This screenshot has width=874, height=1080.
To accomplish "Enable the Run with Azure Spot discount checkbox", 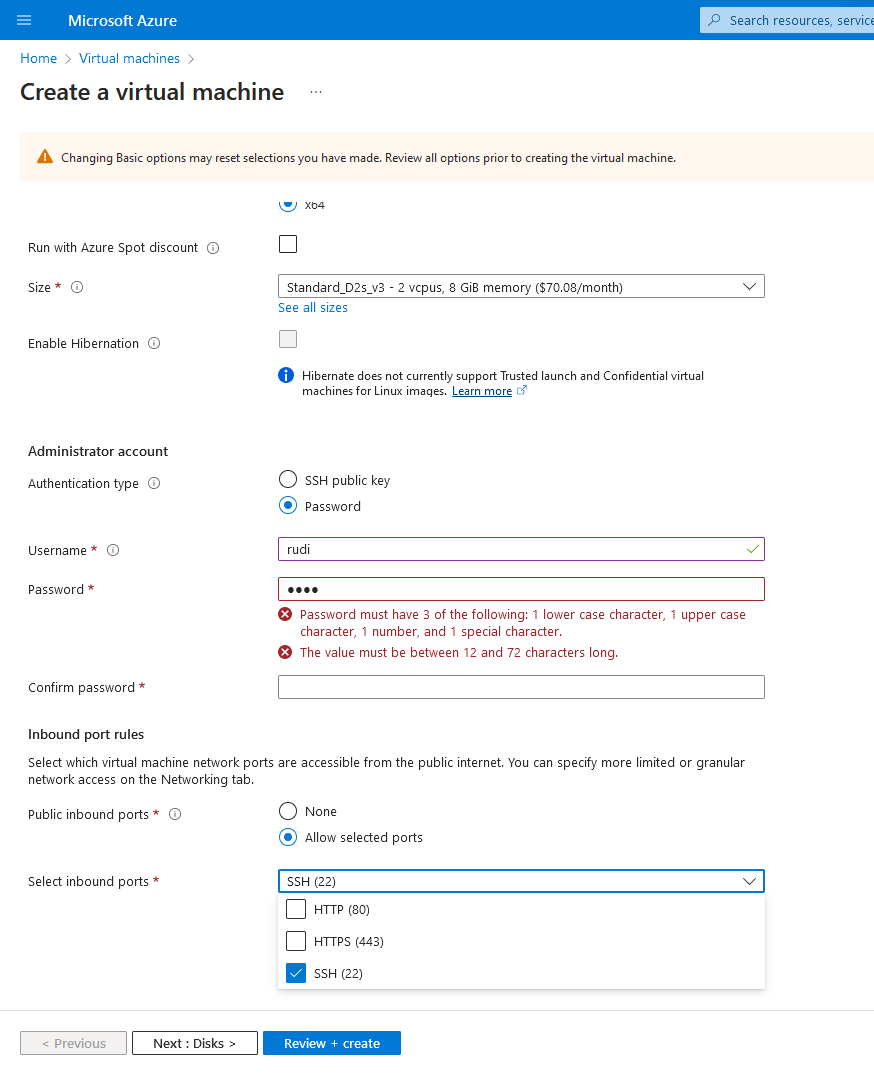I will [288, 245].
